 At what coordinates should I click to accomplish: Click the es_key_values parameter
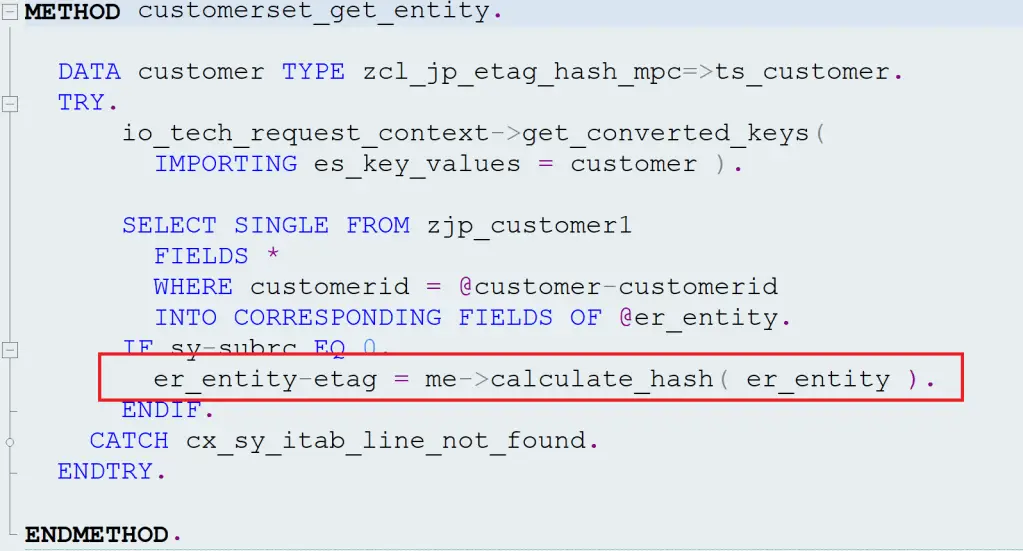point(417,164)
